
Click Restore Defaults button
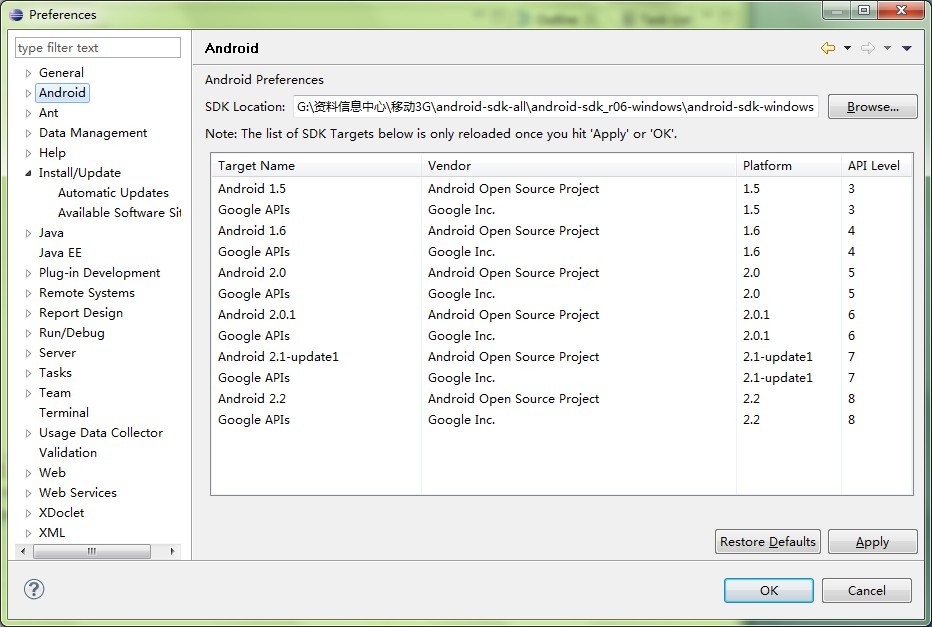point(767,541)
